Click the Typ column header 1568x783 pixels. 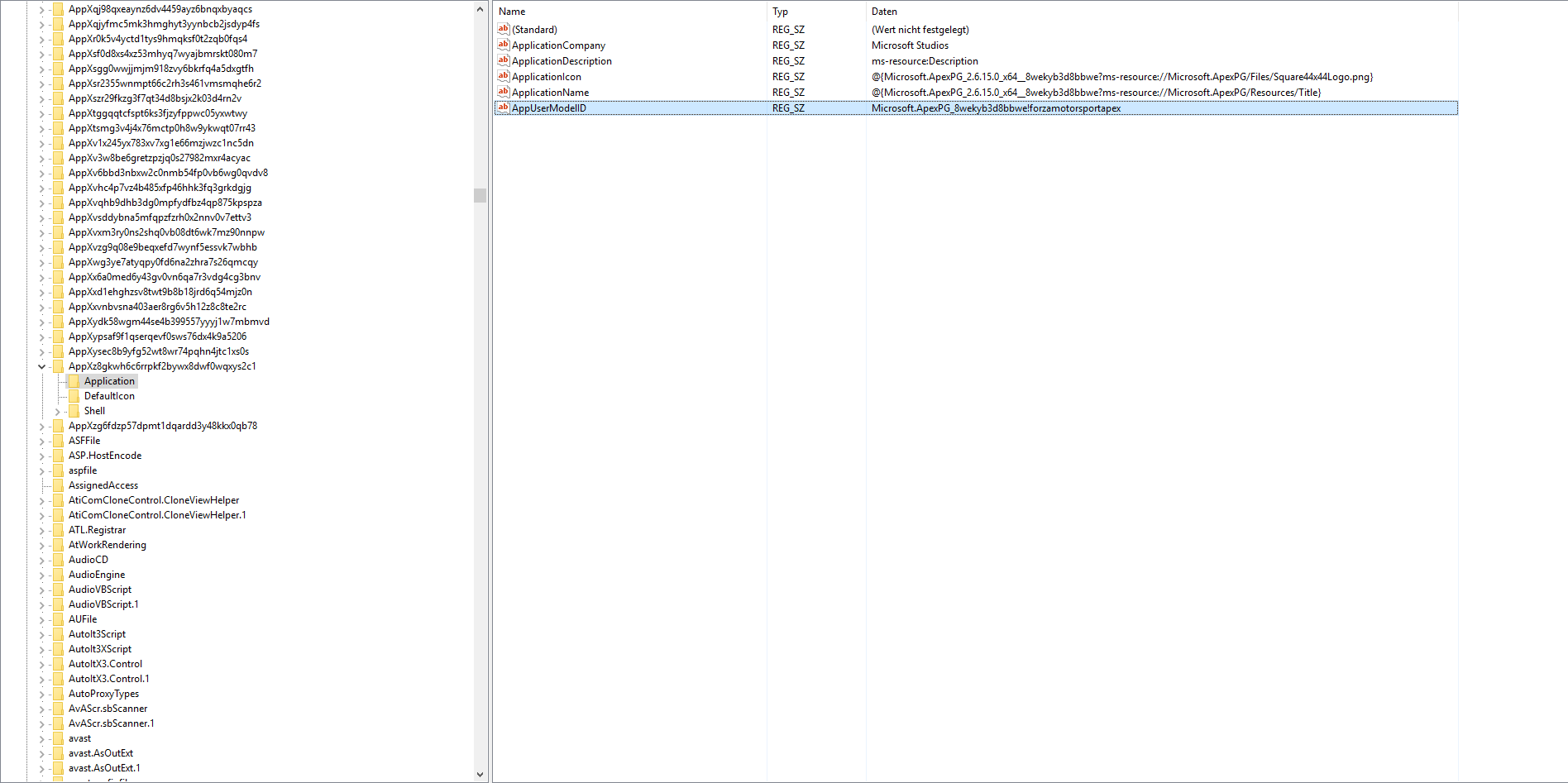coord(780,12)
